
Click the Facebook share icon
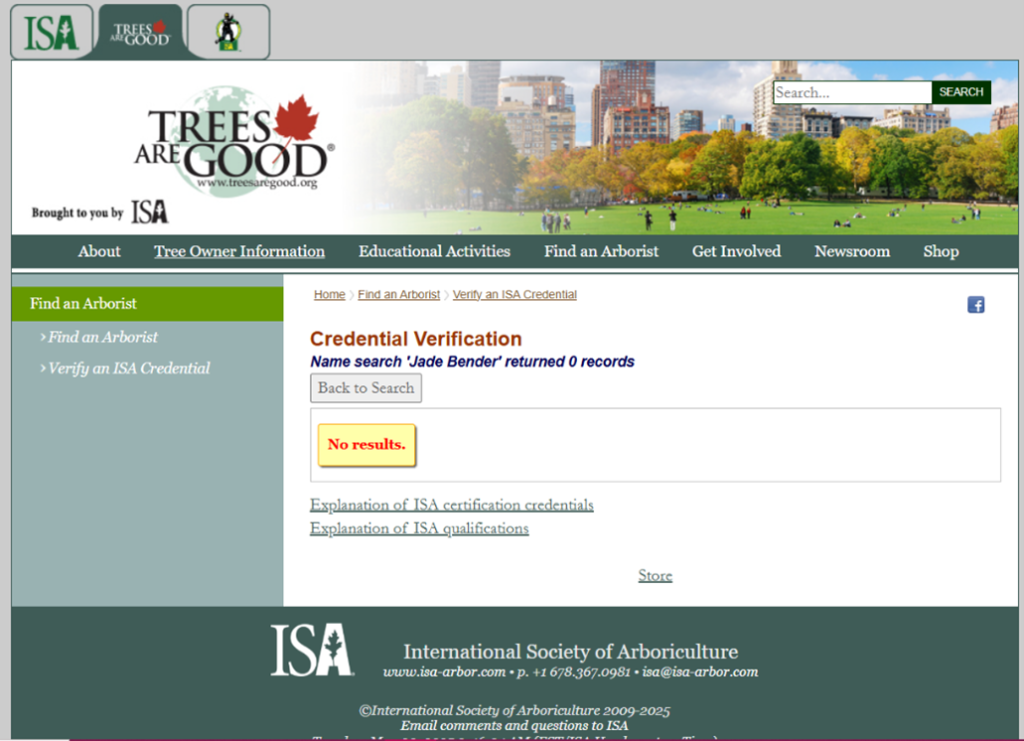pos(976,305)
